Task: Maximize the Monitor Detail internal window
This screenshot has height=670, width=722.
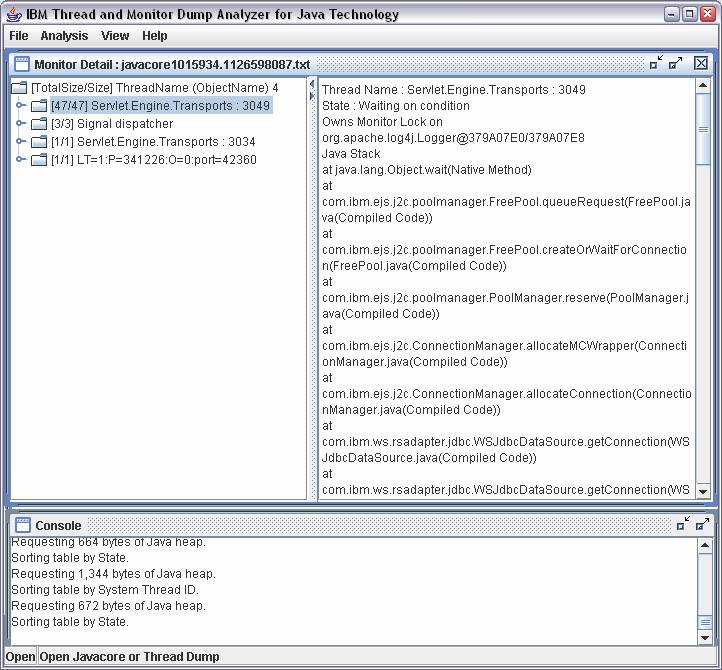Action: point(676,63)
